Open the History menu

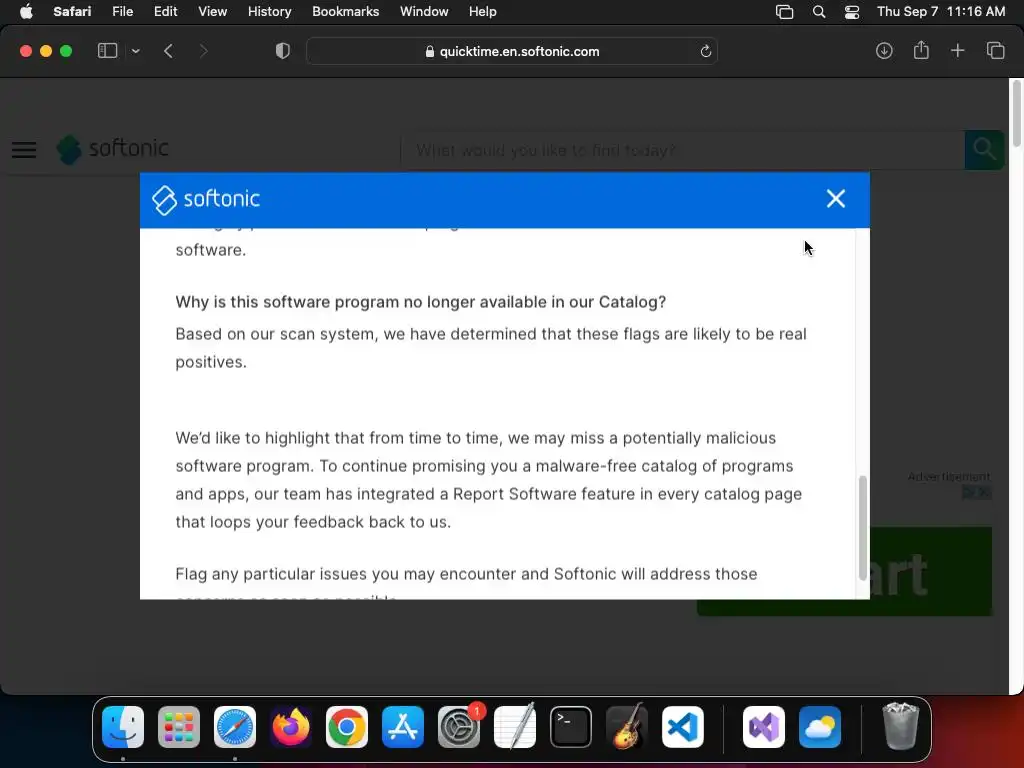tap(269, 12)
